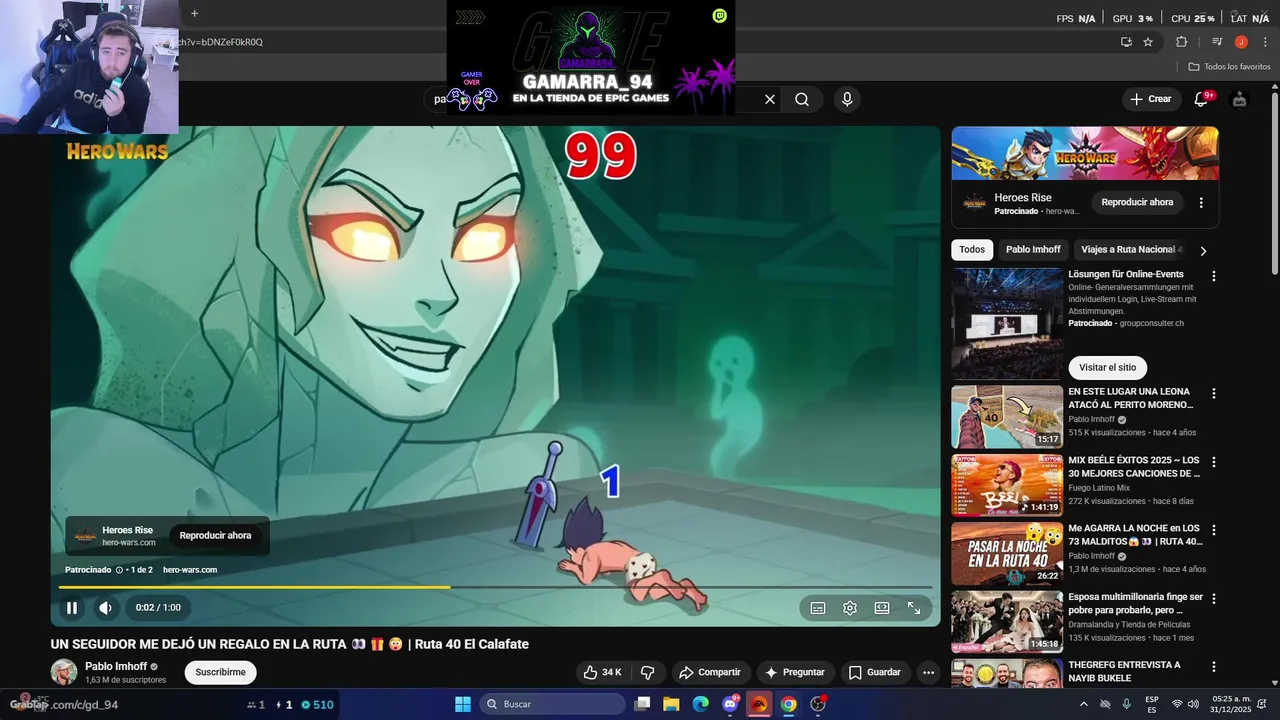
Task: Select Viajes a Ruta Nacional chip
Action: tap(1131, 250)
